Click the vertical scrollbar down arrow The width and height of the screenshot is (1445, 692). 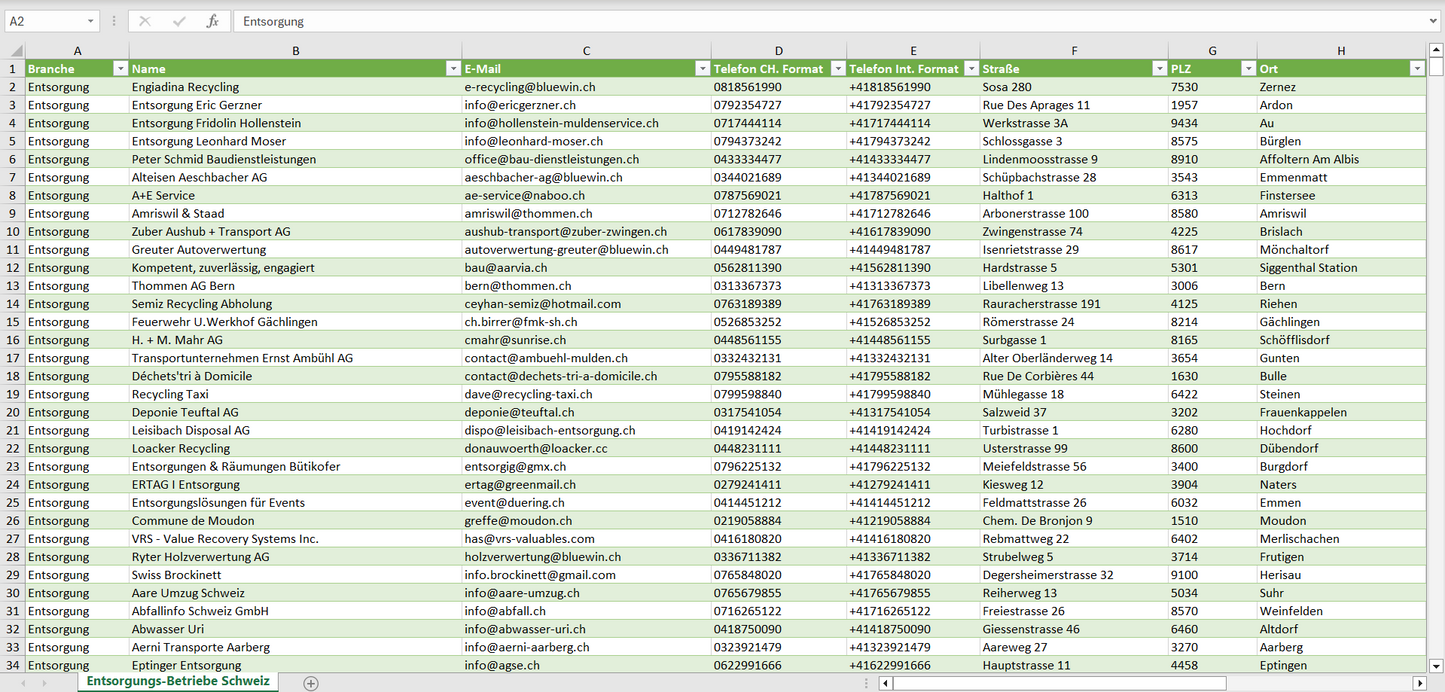(x=1436, y=665)
